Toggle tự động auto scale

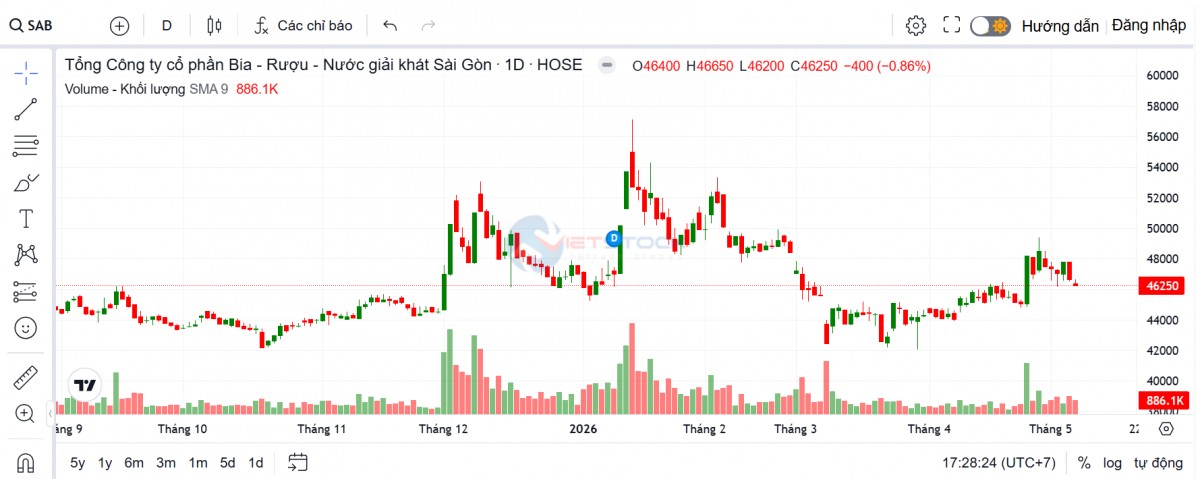[x=1158, y=463]
